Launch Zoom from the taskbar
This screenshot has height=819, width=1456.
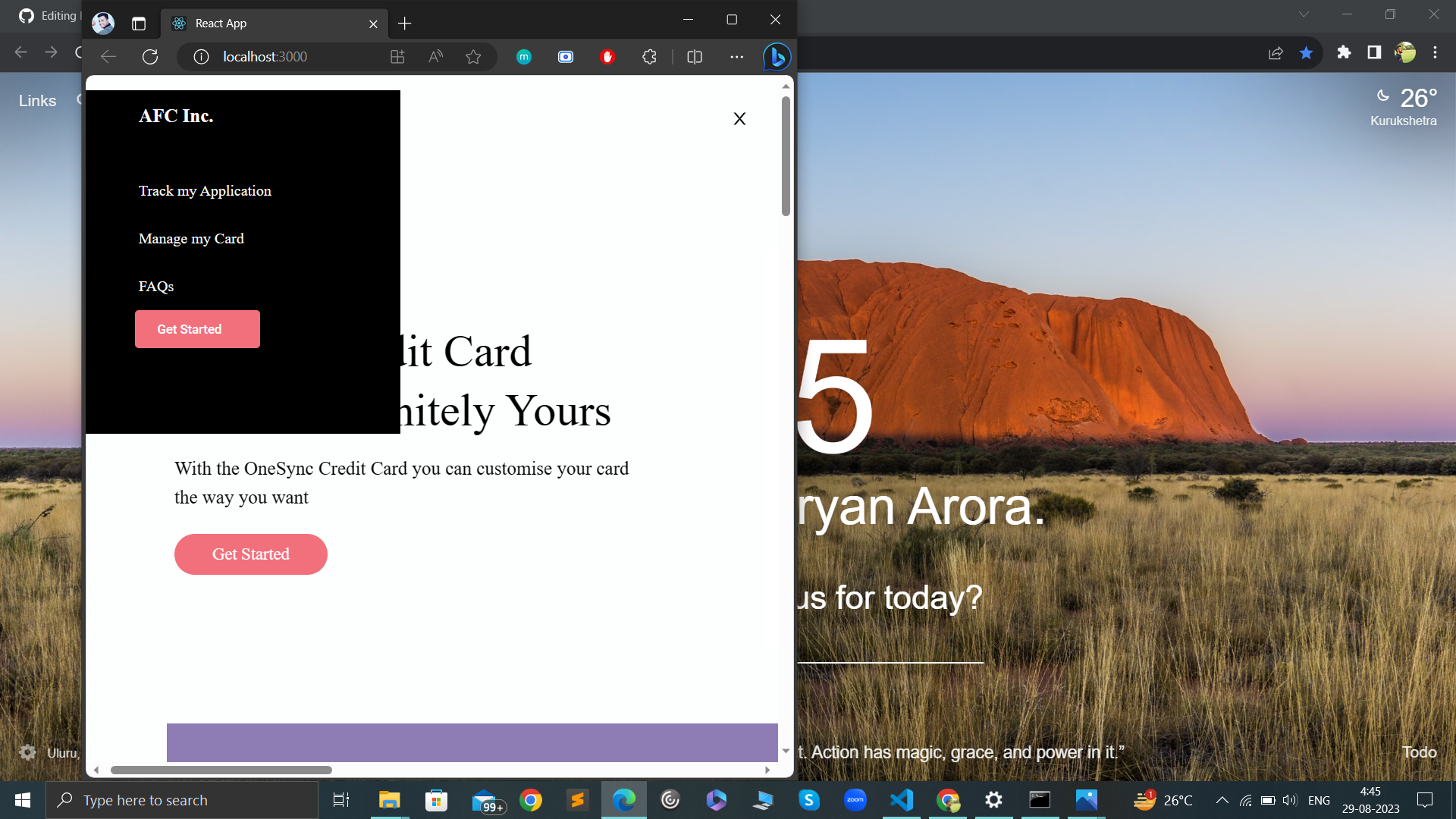(x=855, y=799)
